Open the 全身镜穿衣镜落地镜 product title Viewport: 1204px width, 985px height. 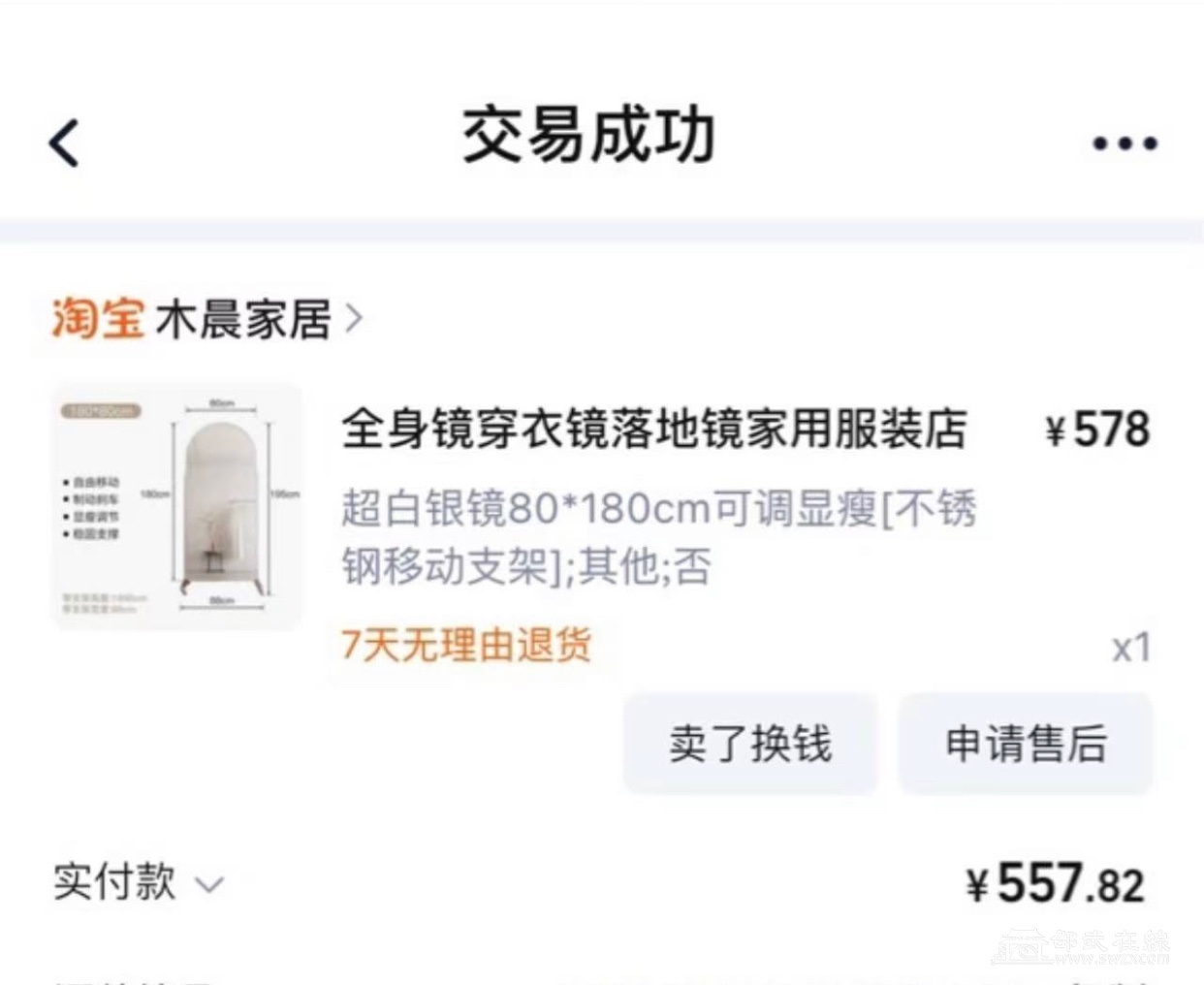click(654, 429)
